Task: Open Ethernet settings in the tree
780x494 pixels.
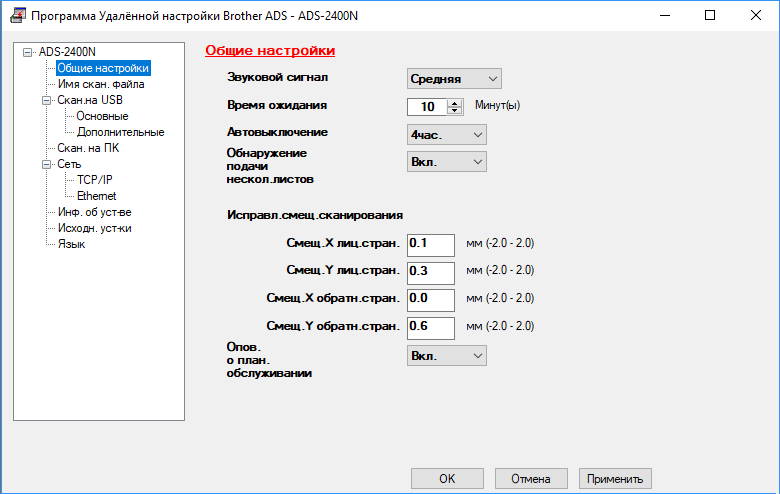Action: (97, 196)
